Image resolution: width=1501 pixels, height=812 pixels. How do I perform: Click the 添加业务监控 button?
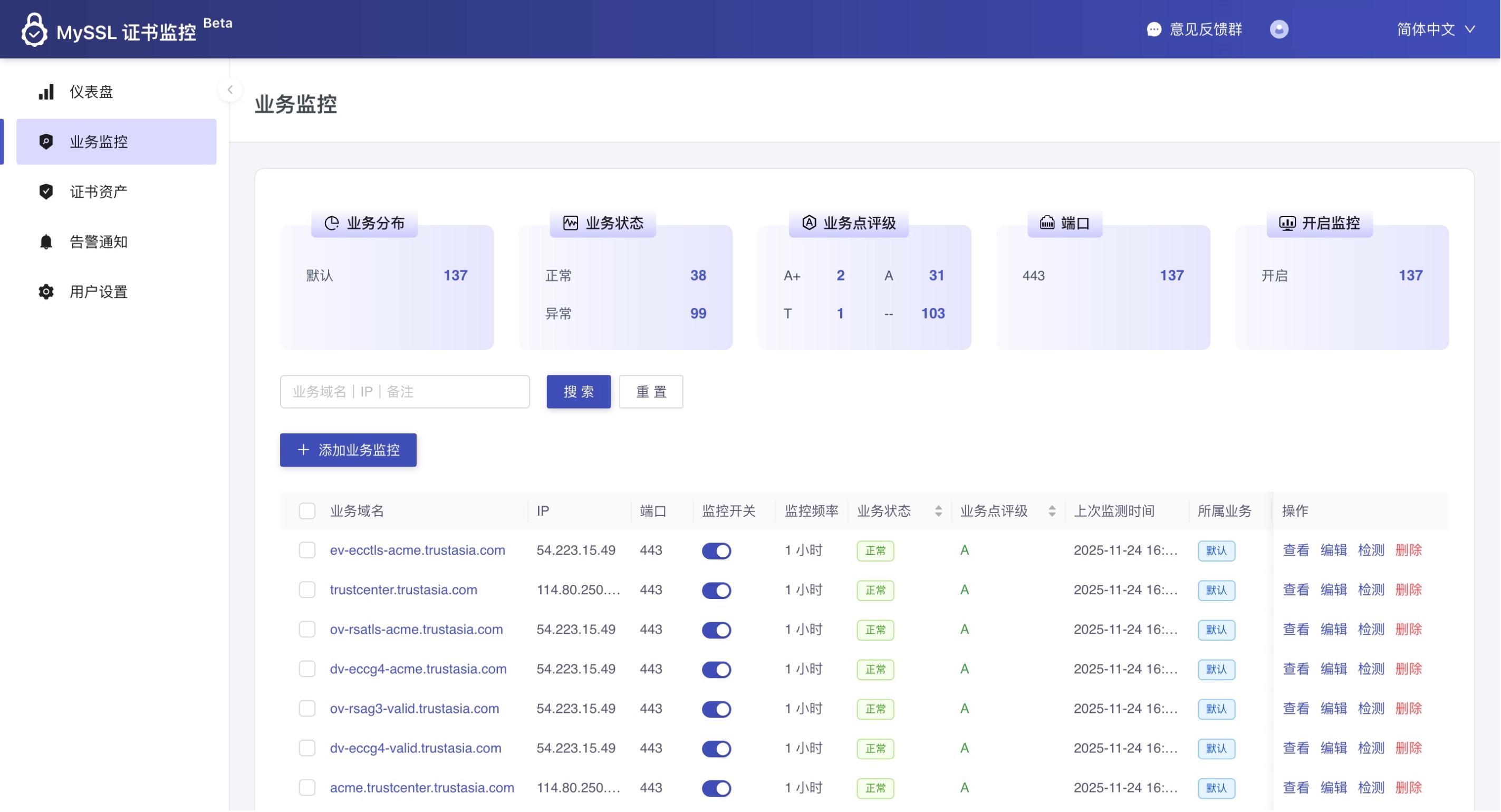pyautogui.click(x=348, y=450)
